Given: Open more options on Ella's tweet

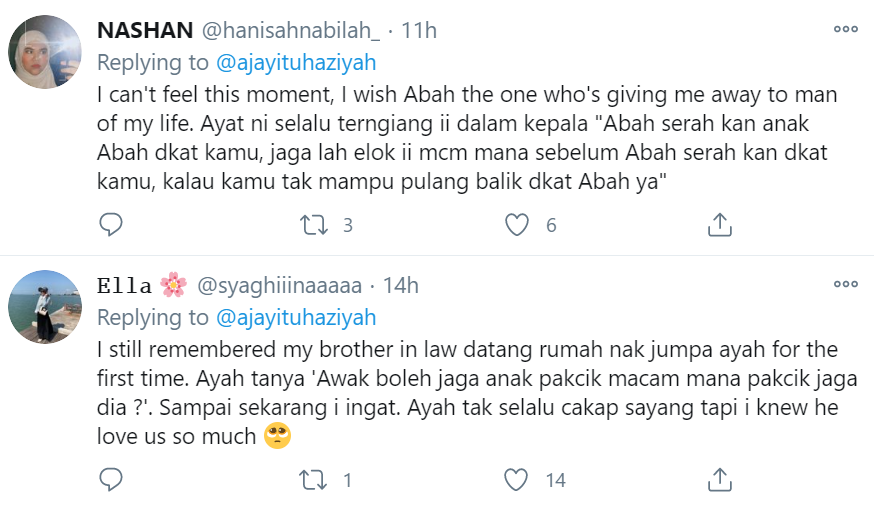Looking at the screenshot, I should pos(846,285).
